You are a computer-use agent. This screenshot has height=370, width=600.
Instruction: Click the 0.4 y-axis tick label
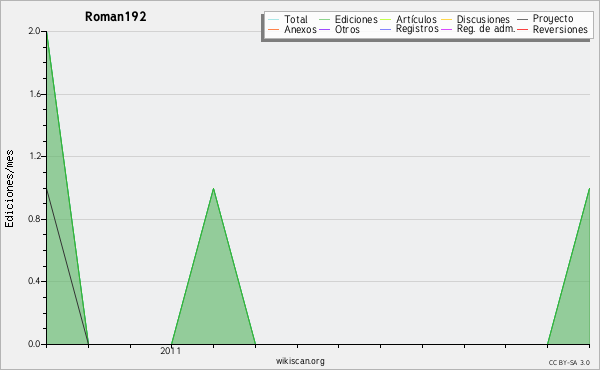pyautogui.click(x=34, y=281)
